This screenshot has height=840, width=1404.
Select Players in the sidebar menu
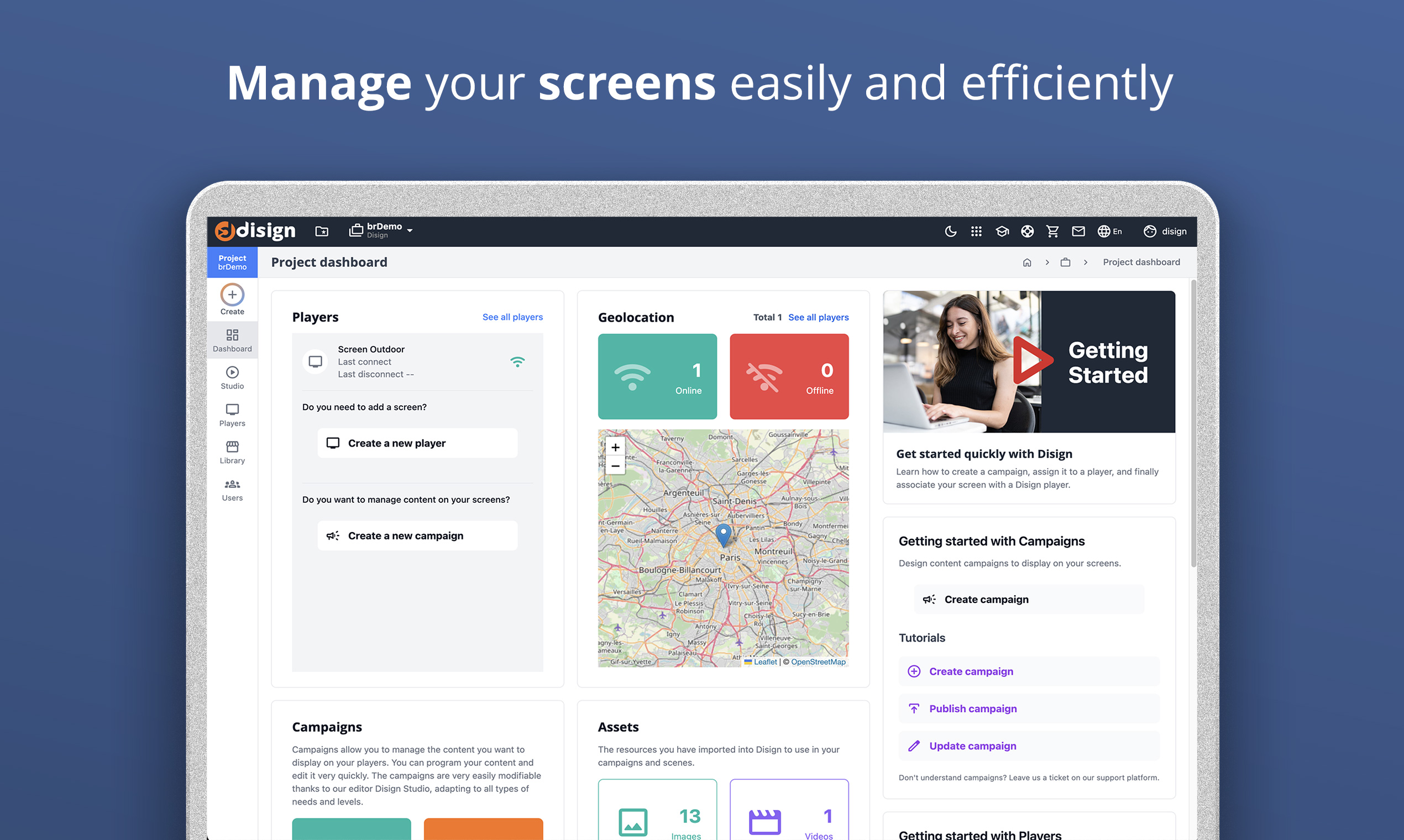point(232,415)
